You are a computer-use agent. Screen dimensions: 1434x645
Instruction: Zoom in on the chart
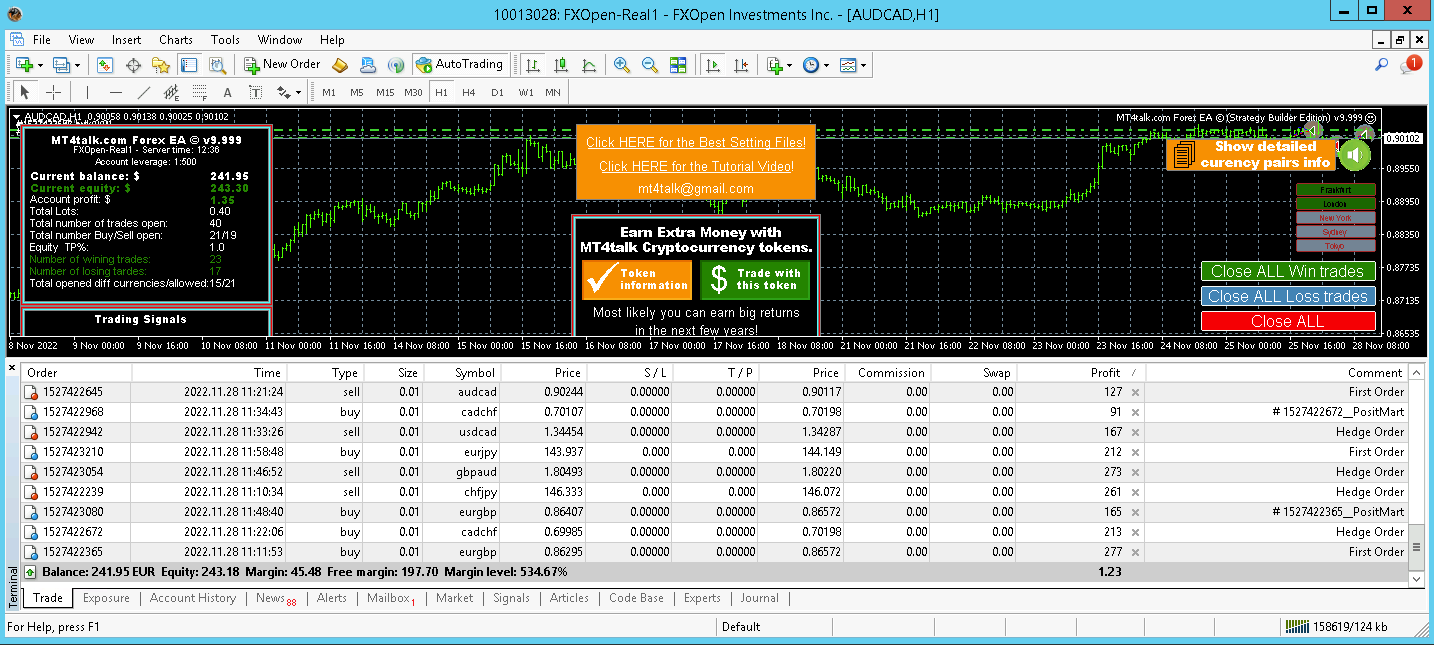622,64
